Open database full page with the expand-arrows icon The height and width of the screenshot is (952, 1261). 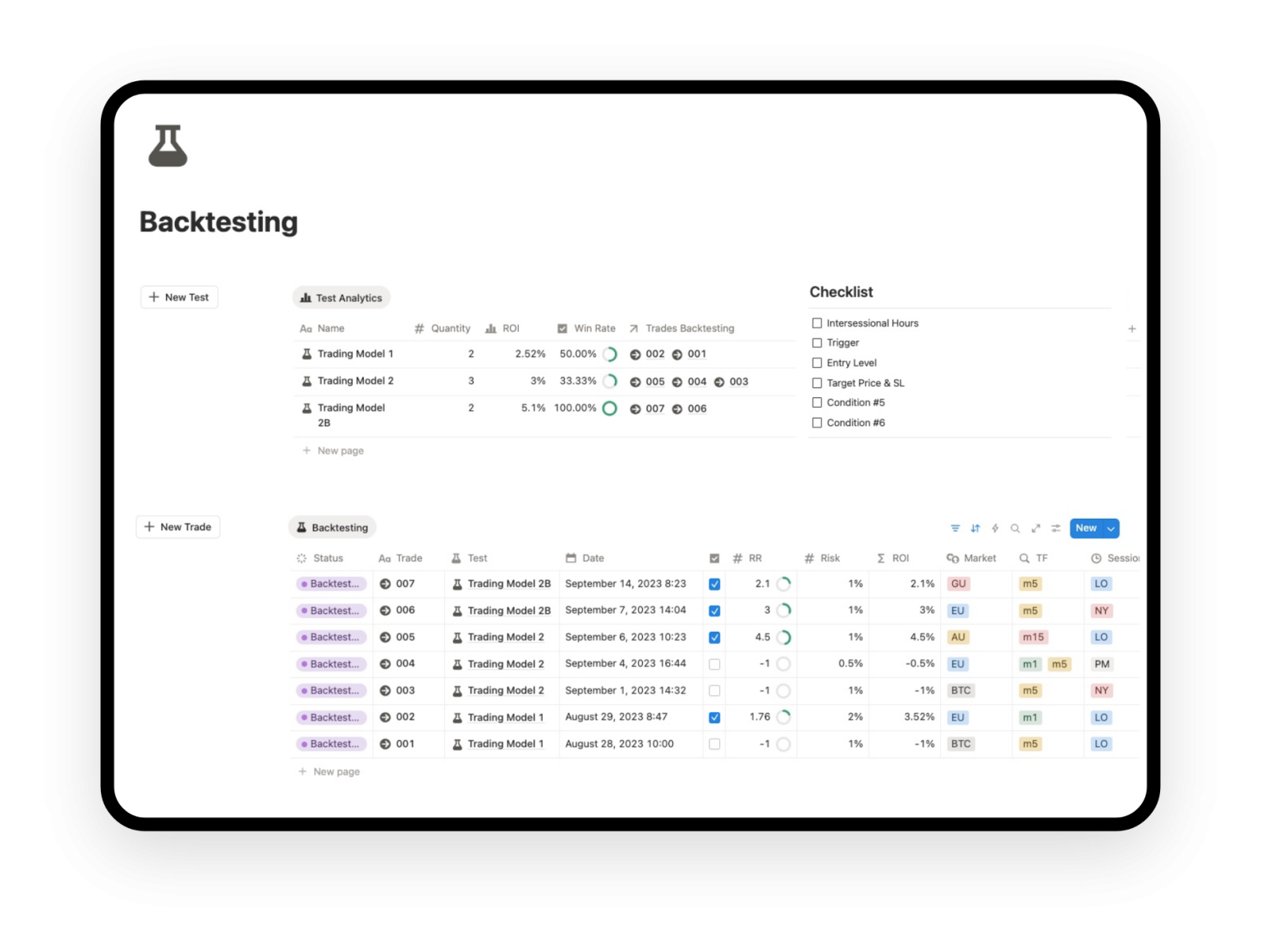point(1036,529)
